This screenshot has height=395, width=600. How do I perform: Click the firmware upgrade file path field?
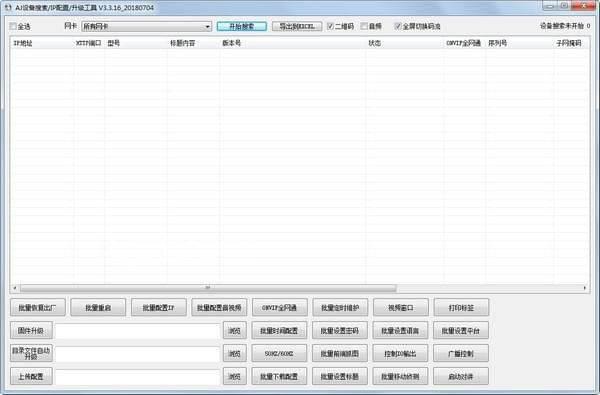(137, 331)
